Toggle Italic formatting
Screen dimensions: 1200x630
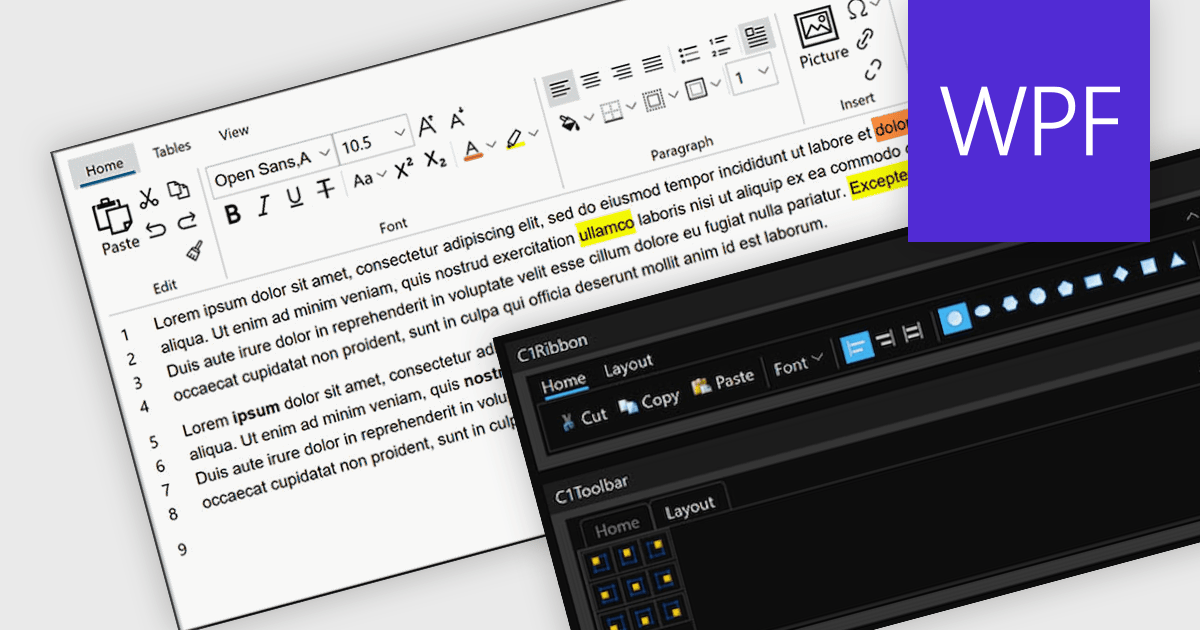(x=264, y=206)
